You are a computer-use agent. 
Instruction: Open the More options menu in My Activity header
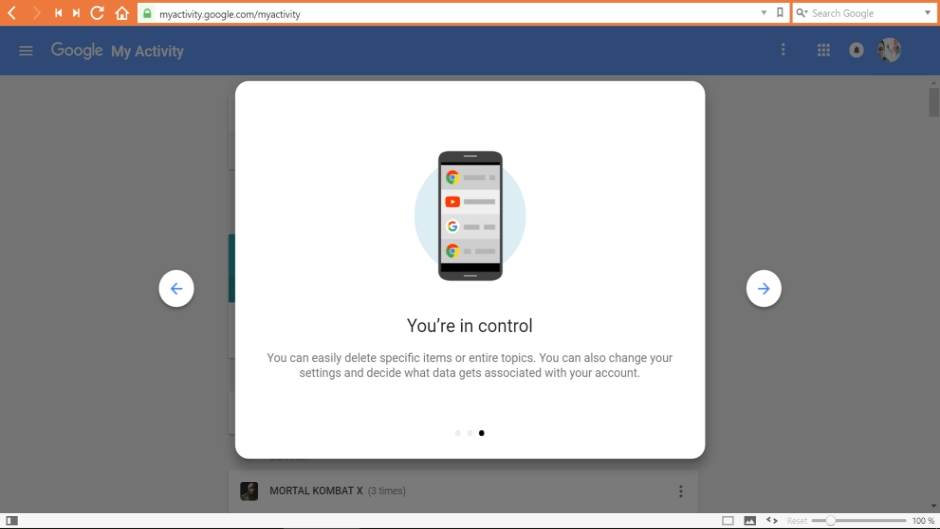coord(783,50)
